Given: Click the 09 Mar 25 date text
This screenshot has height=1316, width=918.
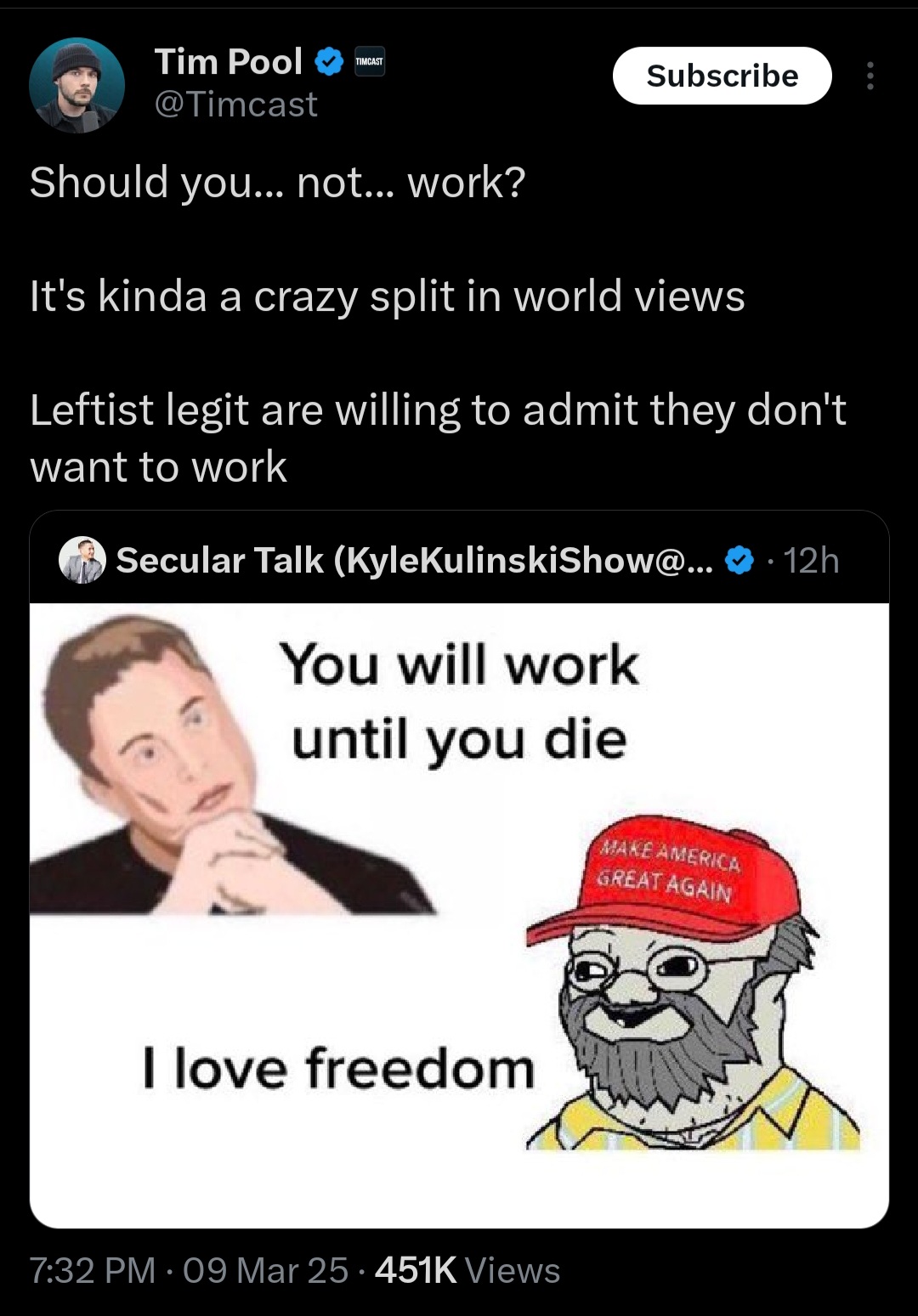Looking at the screenshot, I should click(265, 1271).
